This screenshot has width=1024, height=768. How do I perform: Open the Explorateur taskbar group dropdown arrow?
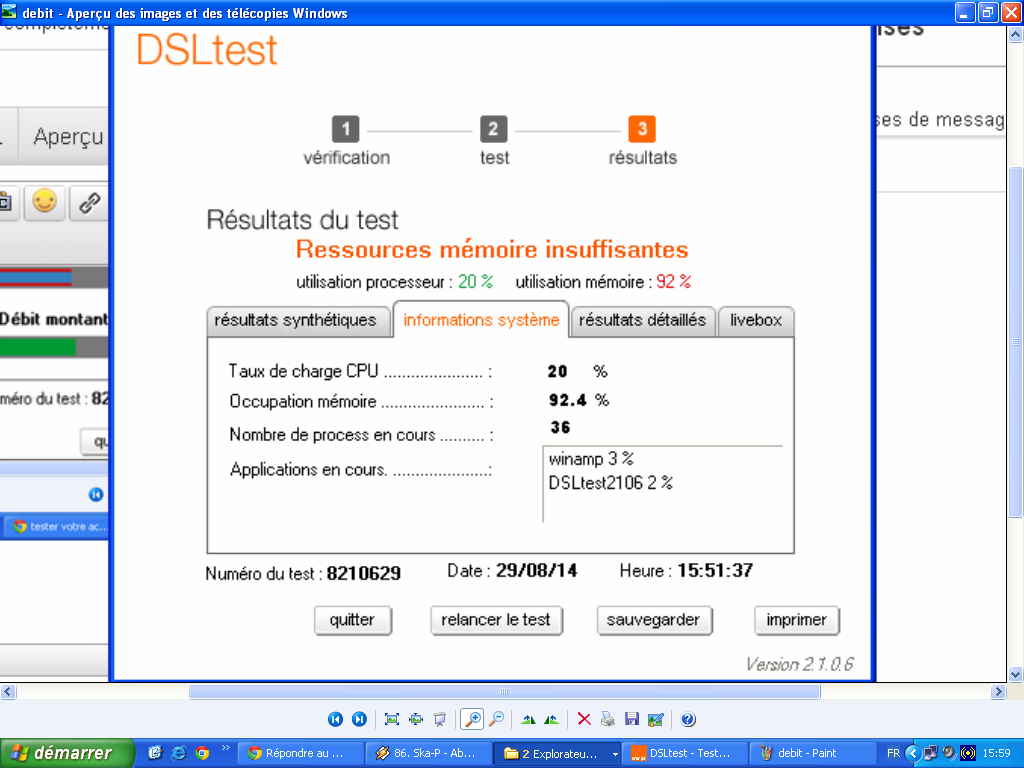point(614,753)
